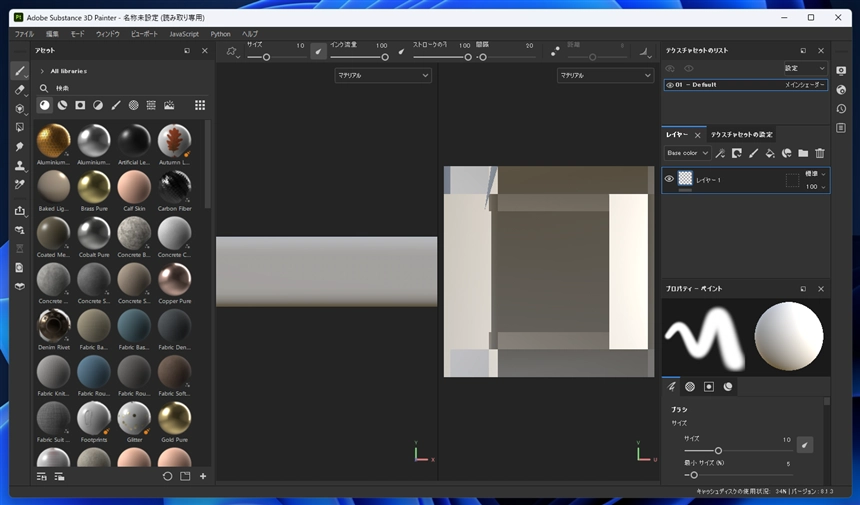Switch asset view to grid icon

click(200, 105)
